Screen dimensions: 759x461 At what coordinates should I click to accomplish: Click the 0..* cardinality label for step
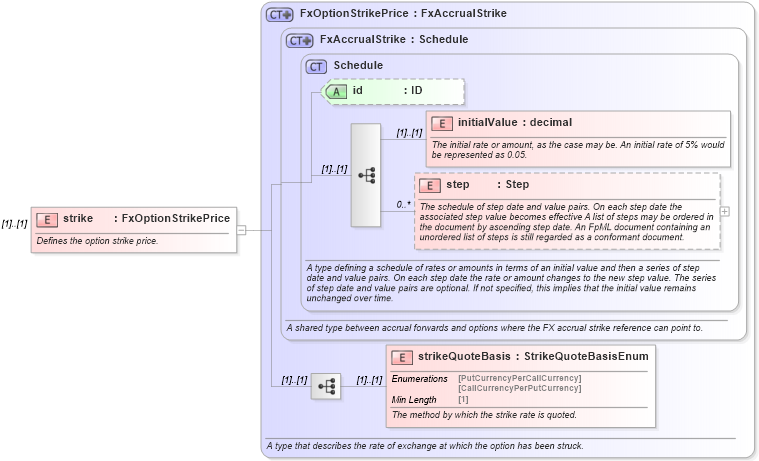coord(404,205)
